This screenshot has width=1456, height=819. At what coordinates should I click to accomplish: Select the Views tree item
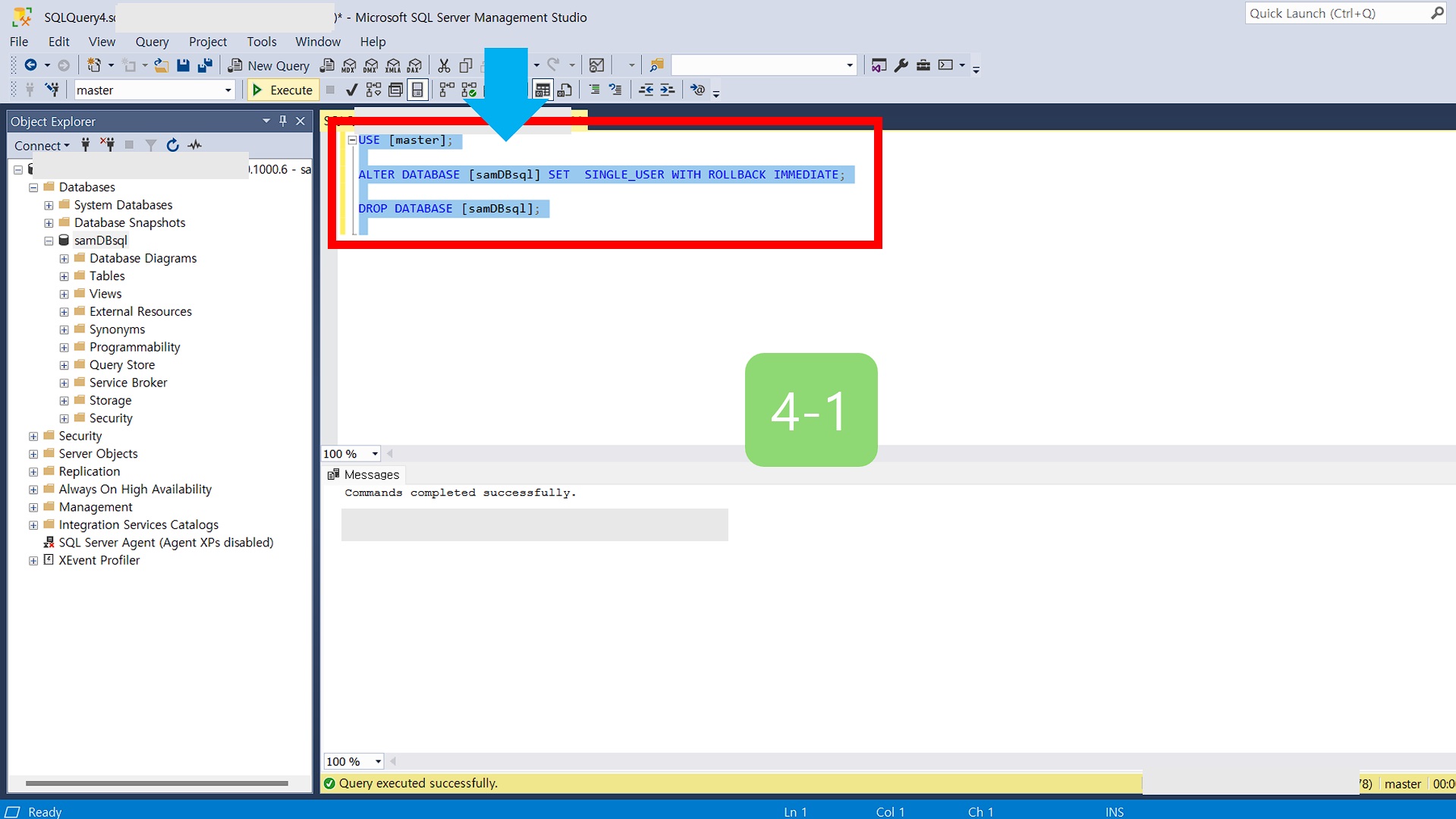[105, 294]
